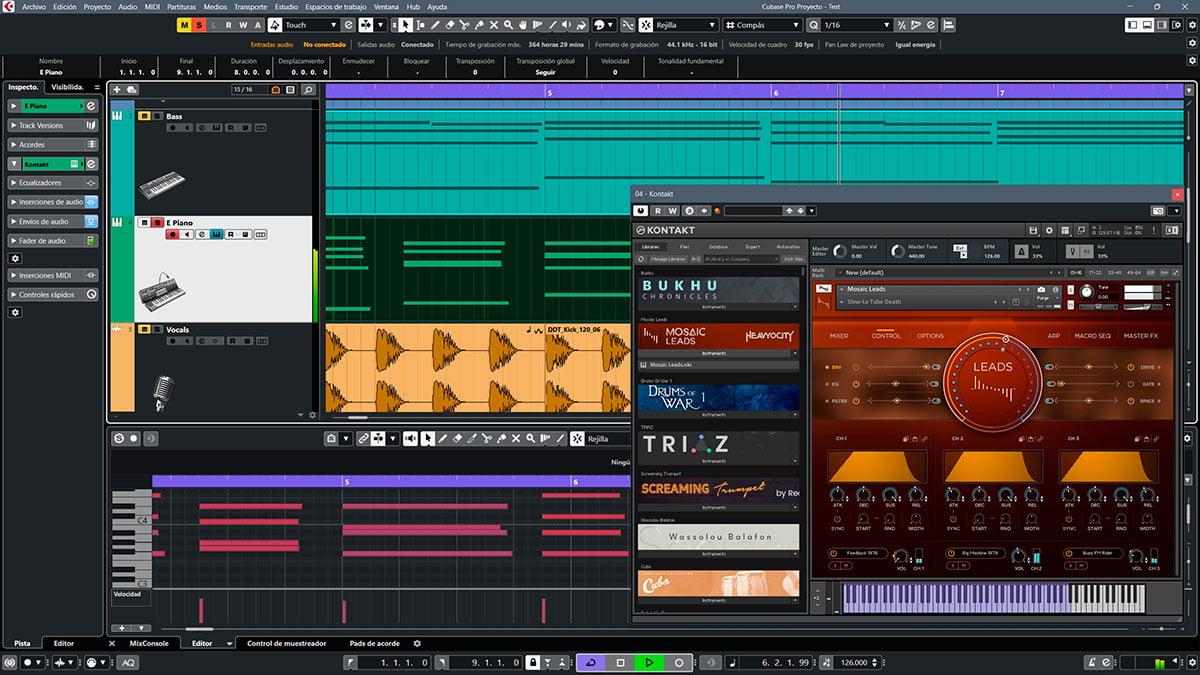Open Kontakt ARP page

point(1053,336)
